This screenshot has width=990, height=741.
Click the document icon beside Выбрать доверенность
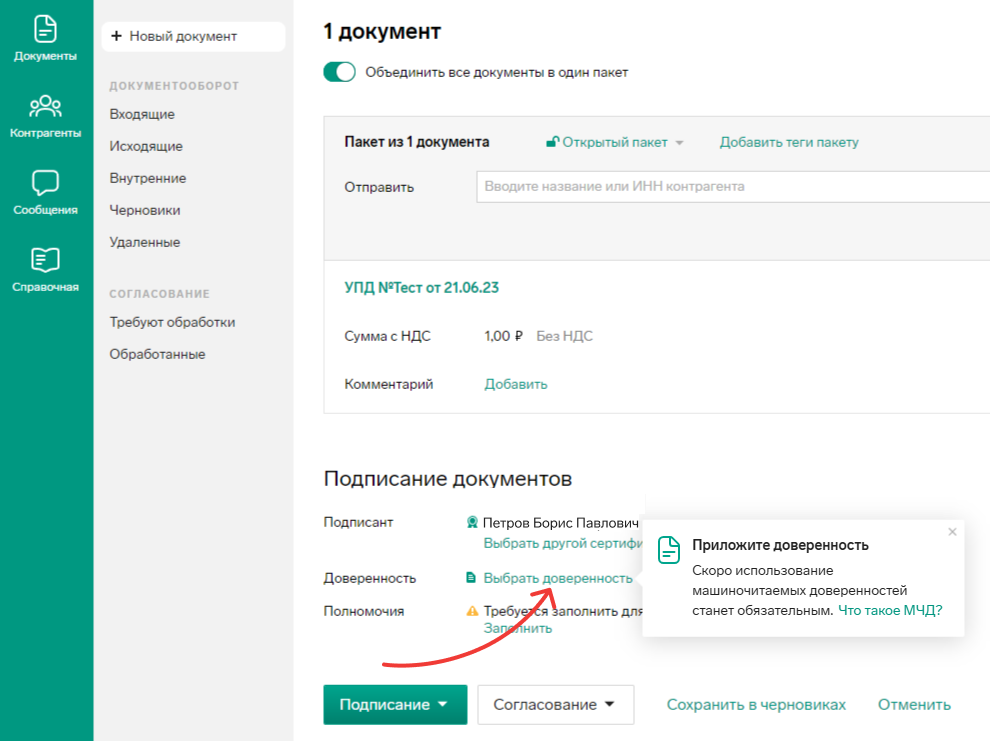point(471,578)
